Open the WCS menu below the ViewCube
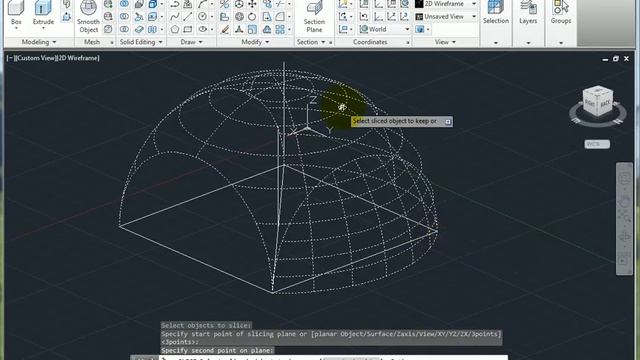This screenshot has width=640, height=360. click(x=597, y=144)
